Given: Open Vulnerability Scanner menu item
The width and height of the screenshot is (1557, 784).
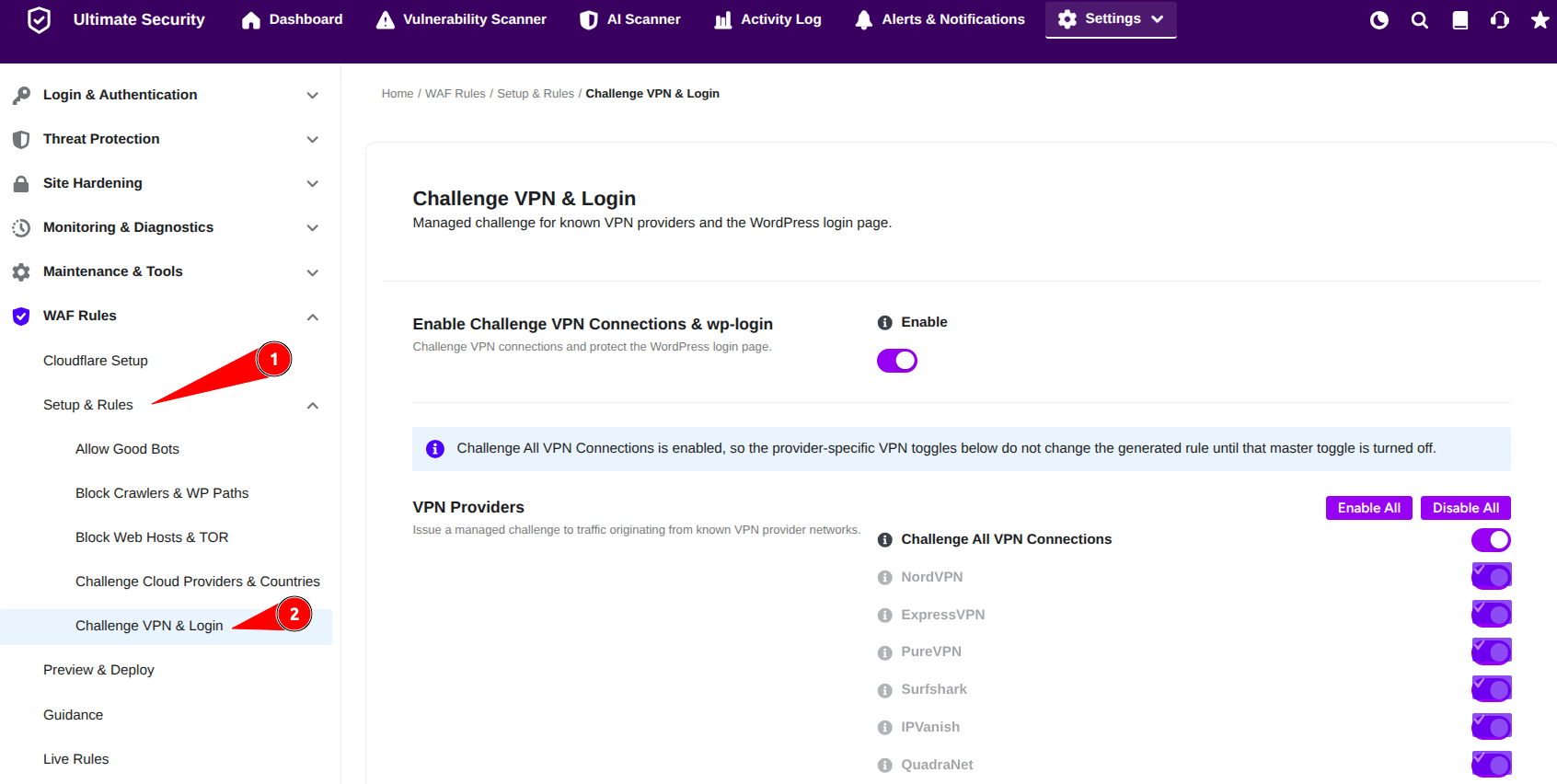Looking at the screenshot, I should (x=462, y=19).
